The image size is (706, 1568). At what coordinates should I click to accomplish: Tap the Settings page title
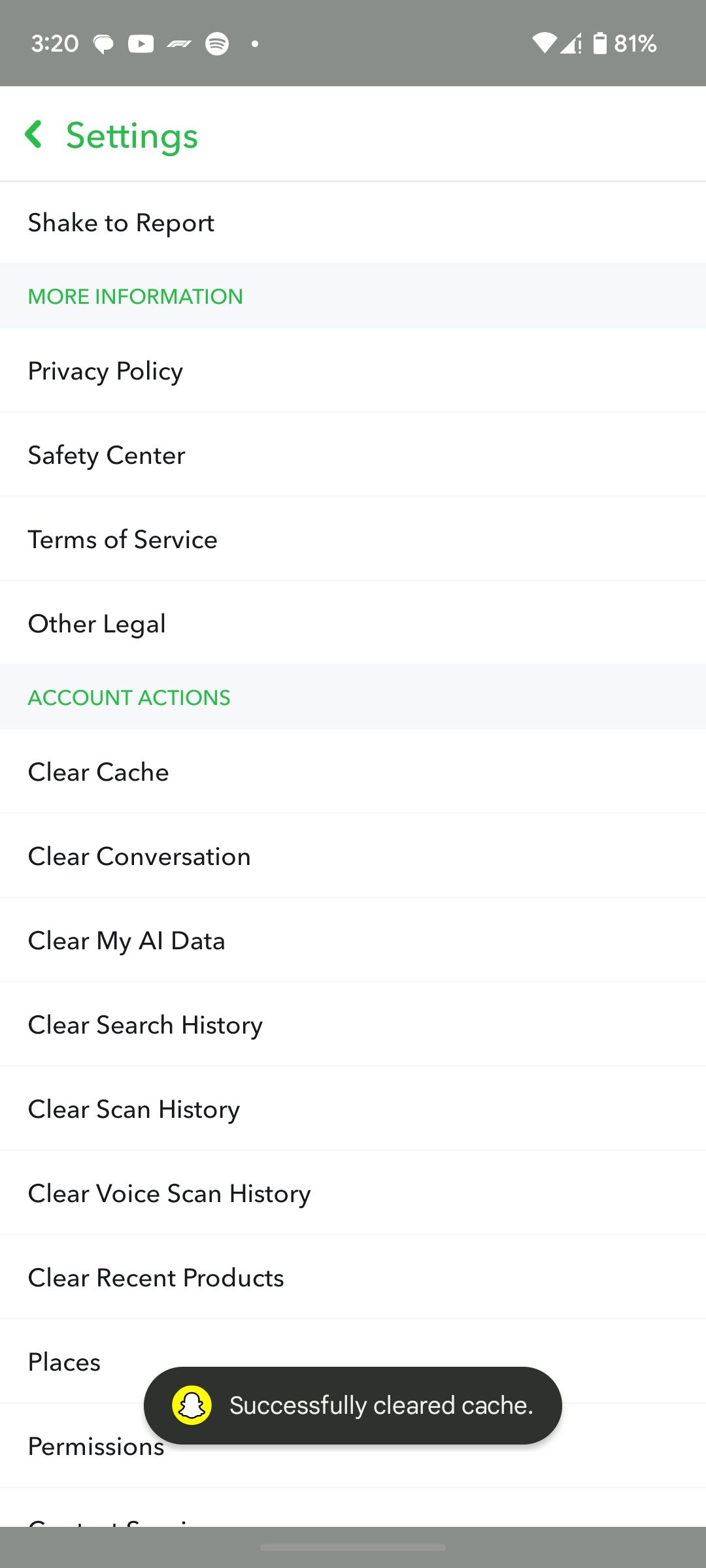coord(132,136)
